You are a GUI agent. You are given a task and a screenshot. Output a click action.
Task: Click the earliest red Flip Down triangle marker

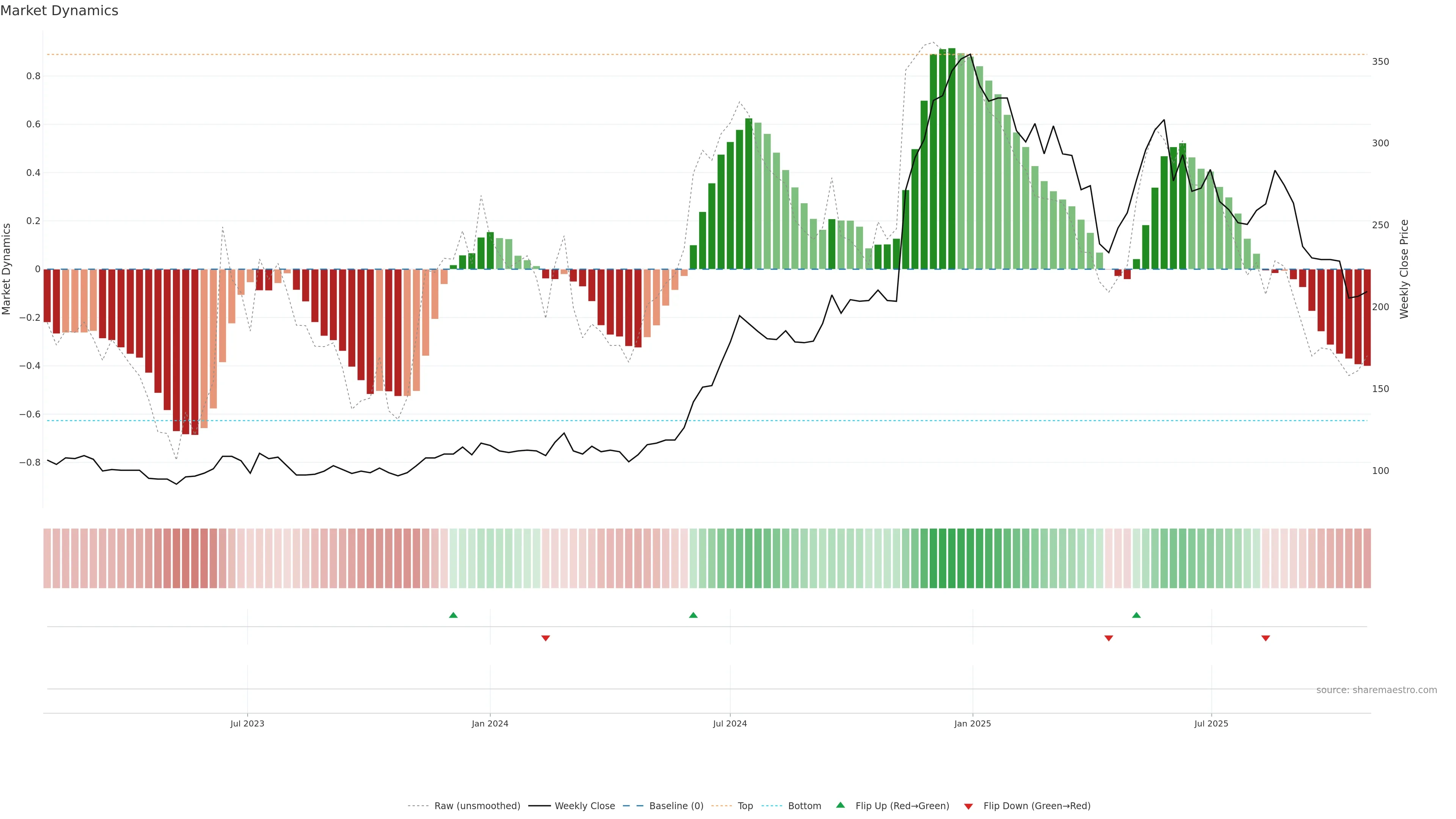click(x=546, y=638)
